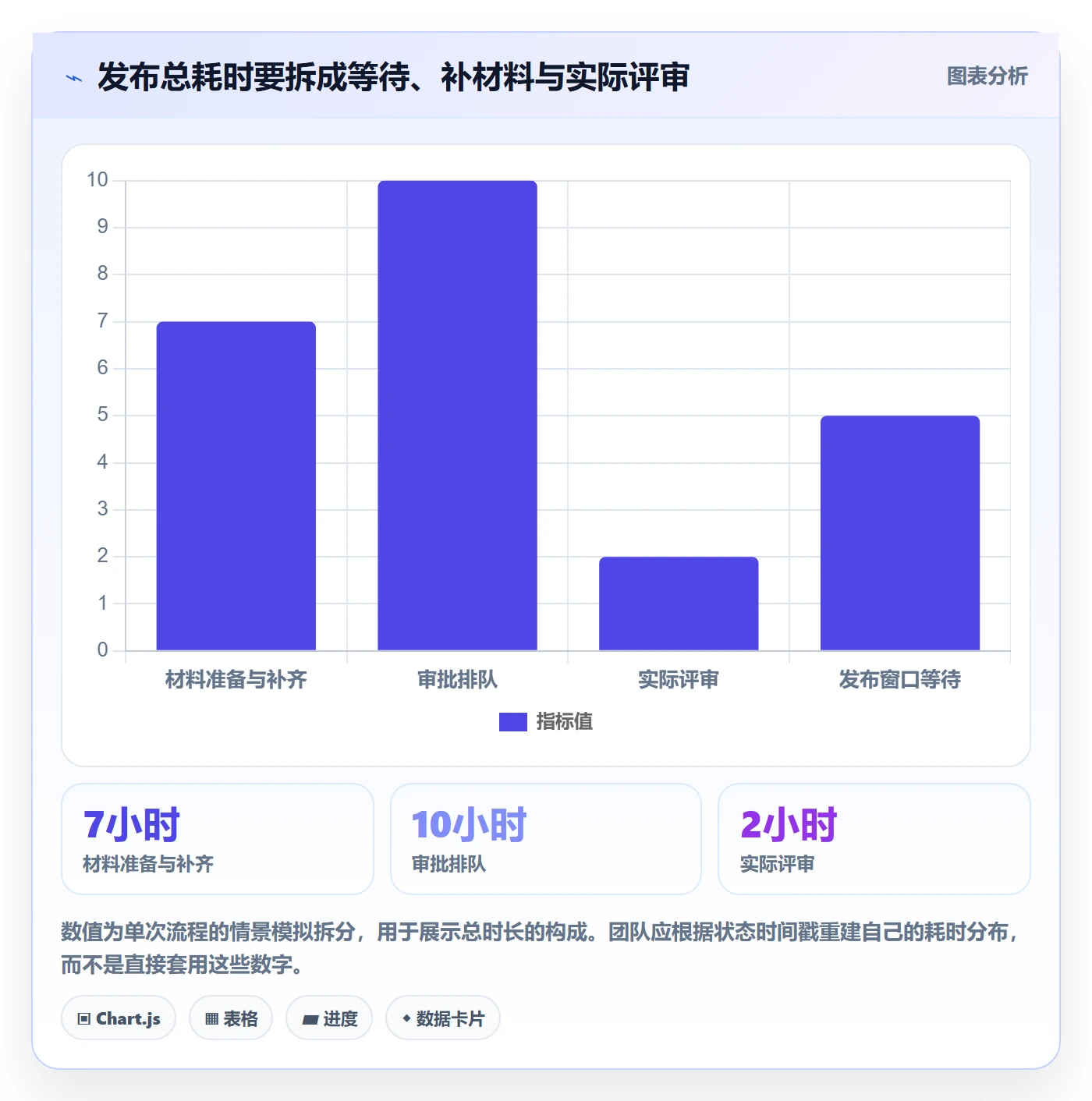Click the 实际评审 caption under 2小时

click(777, 864)
